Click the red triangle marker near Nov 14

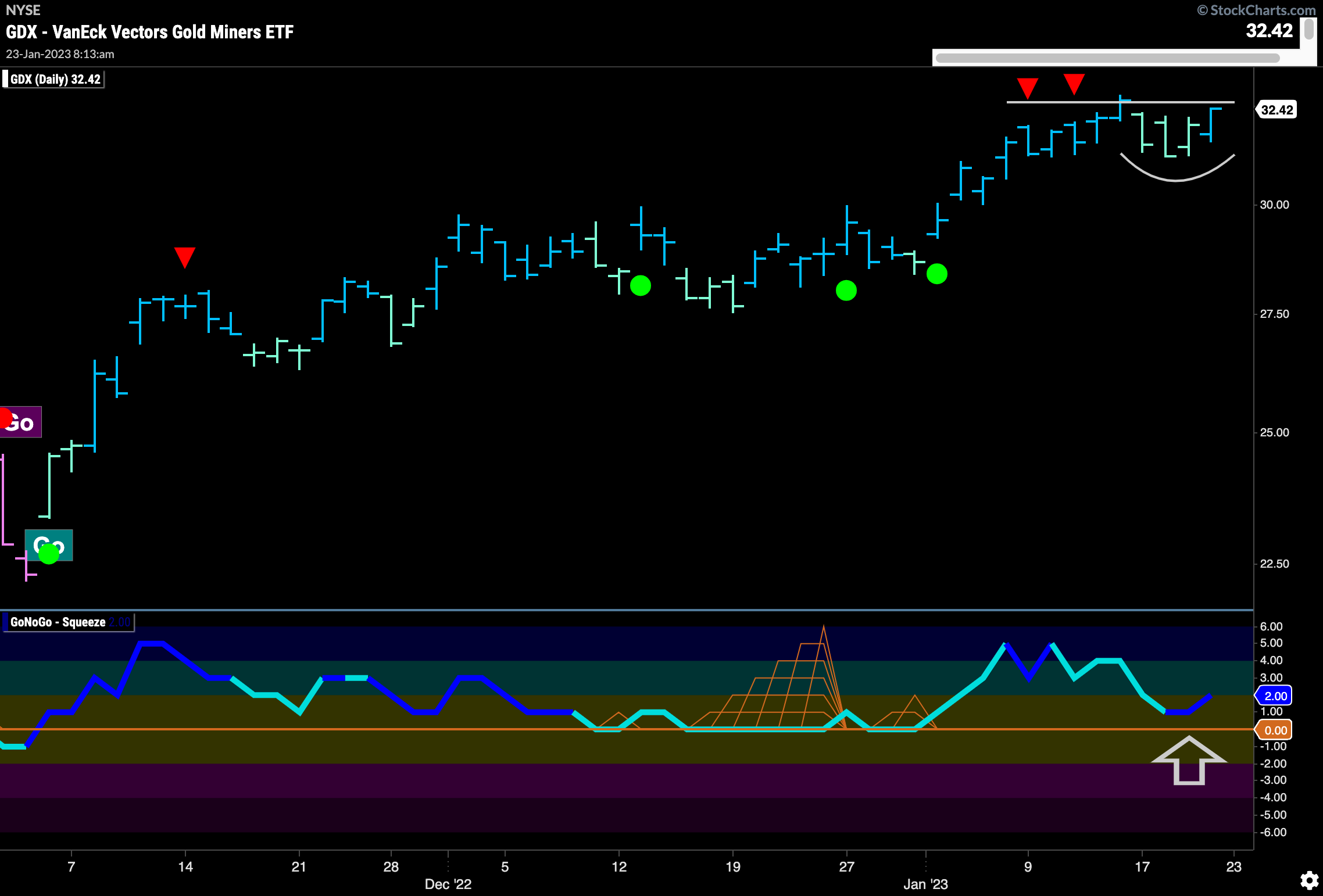[x=185, y=257]
